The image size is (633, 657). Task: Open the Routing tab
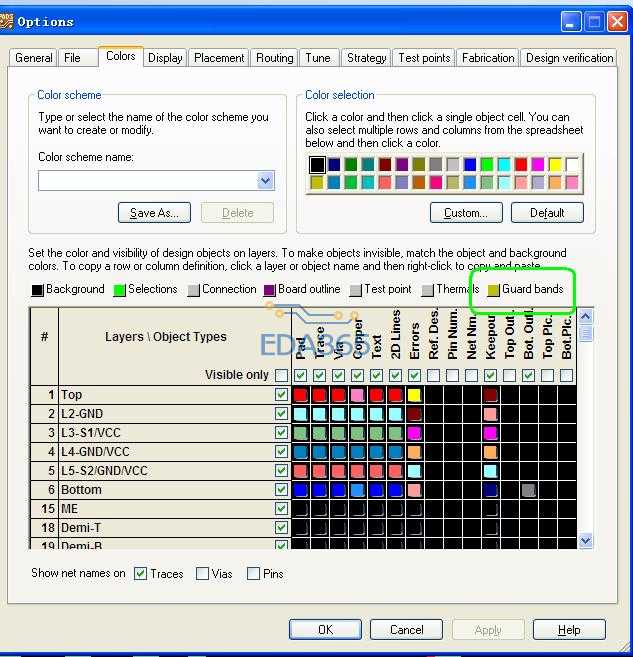click(x=274, y=58)
